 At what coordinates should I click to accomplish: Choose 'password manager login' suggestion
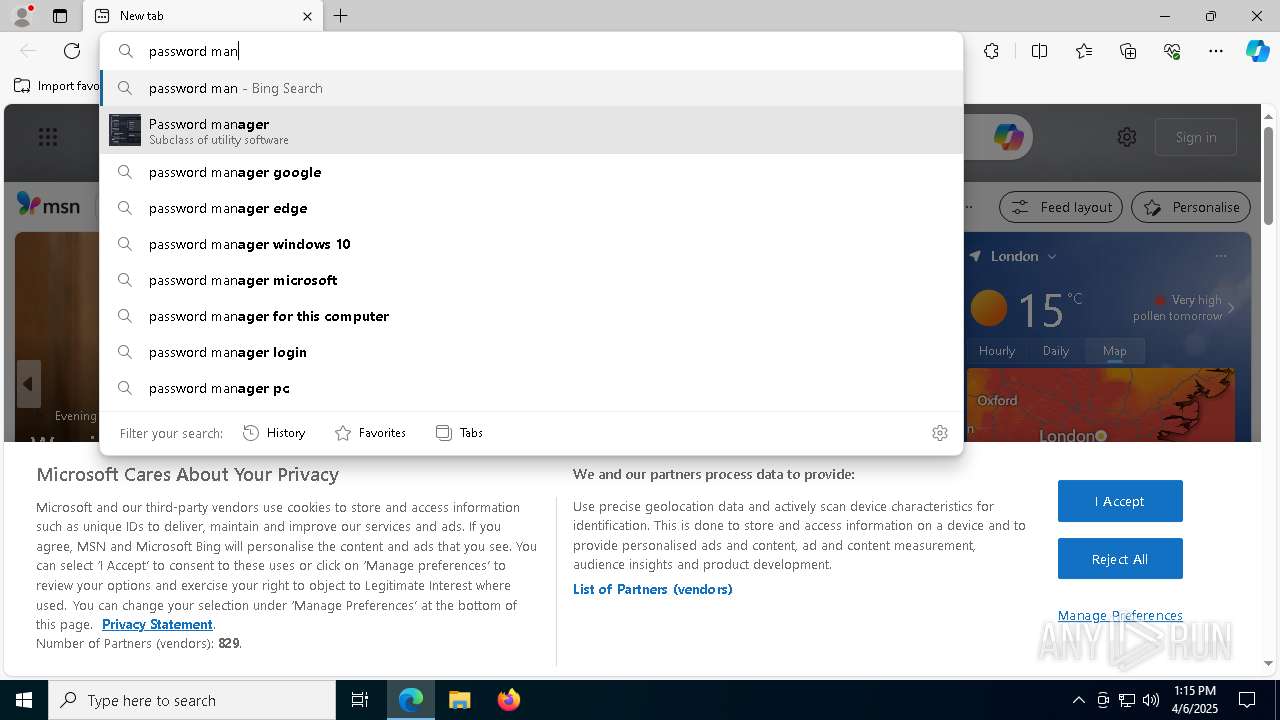pyautogui.click(x=531, y=352)
